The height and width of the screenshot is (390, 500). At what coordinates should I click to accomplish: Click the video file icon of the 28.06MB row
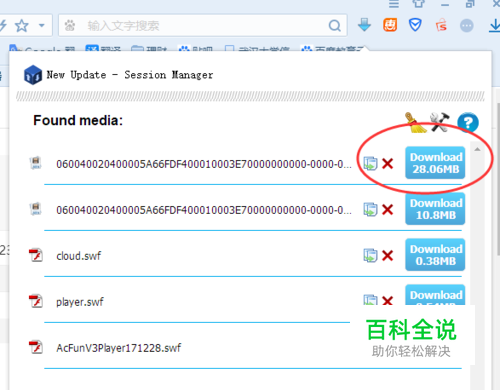(36, 163)
